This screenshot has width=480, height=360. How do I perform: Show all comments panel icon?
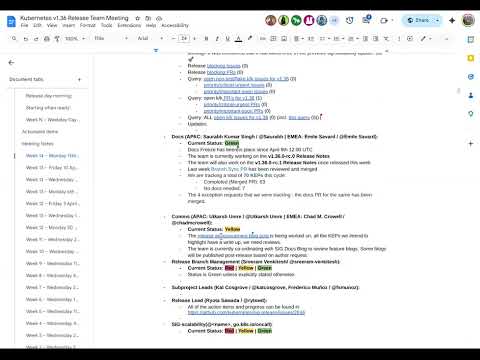366,20
